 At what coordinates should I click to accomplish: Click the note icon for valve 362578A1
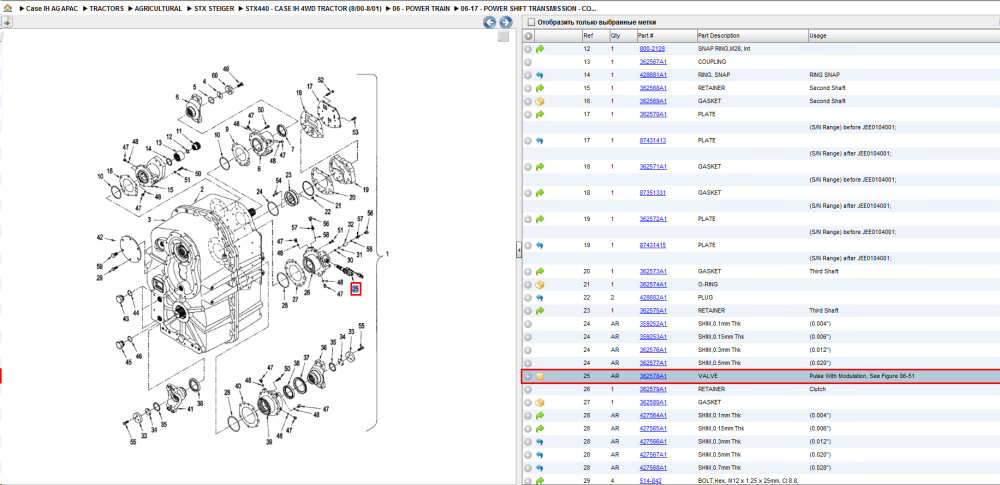tap(540, 377)
